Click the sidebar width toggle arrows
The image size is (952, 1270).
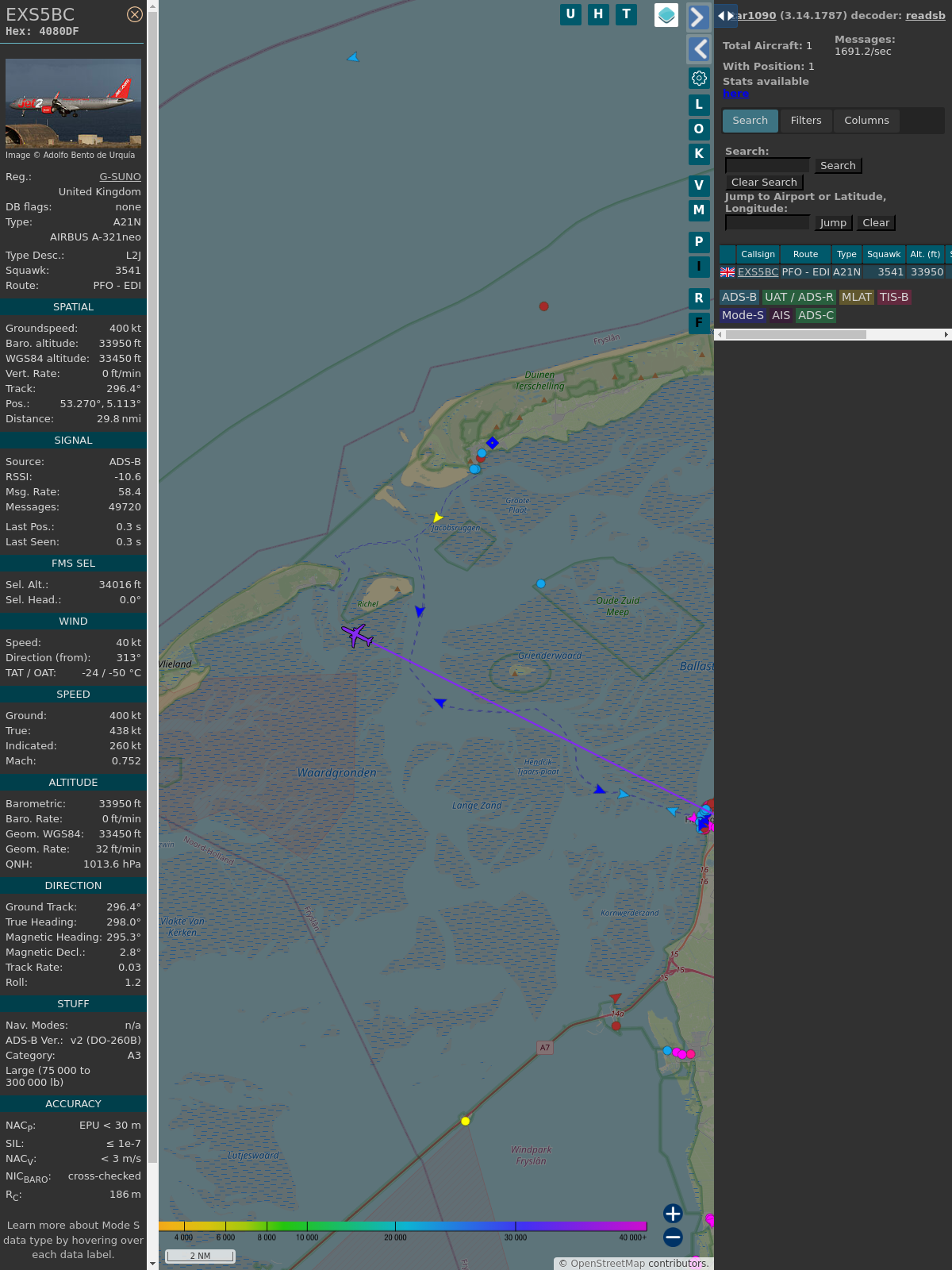point(725,16)
